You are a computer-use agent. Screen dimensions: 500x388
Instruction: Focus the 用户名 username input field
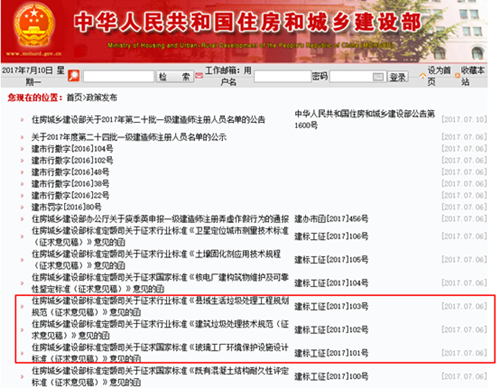tap(283, 77)
